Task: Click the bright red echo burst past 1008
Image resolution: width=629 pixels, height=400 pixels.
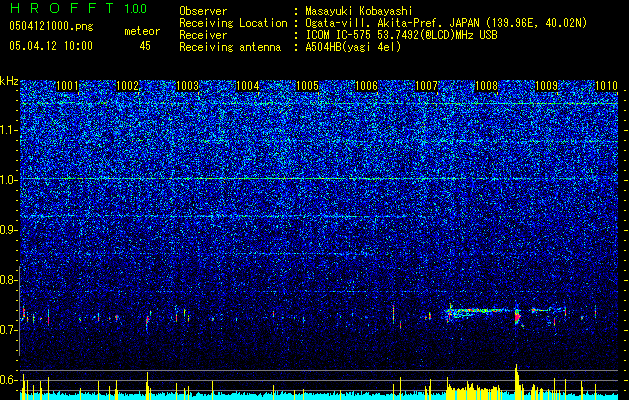Action: [x=517, y=317]
